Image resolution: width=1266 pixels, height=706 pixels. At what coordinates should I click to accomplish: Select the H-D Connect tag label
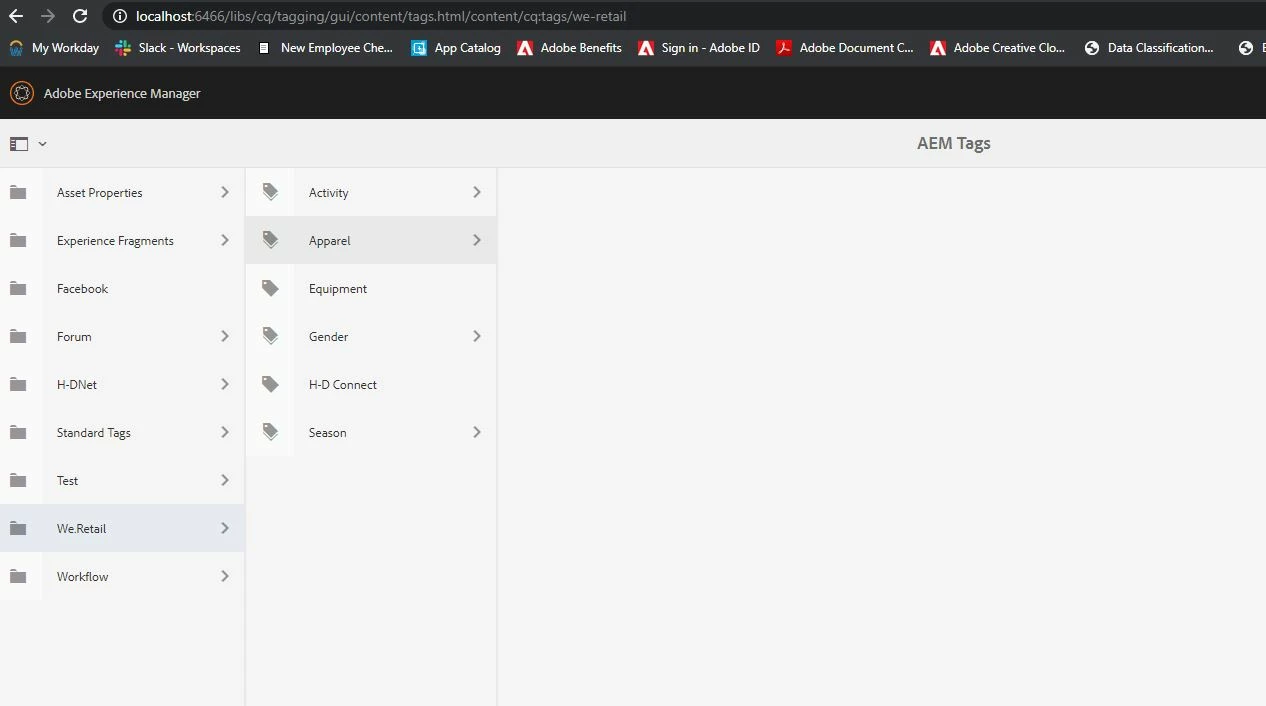(x=343, y=384)
